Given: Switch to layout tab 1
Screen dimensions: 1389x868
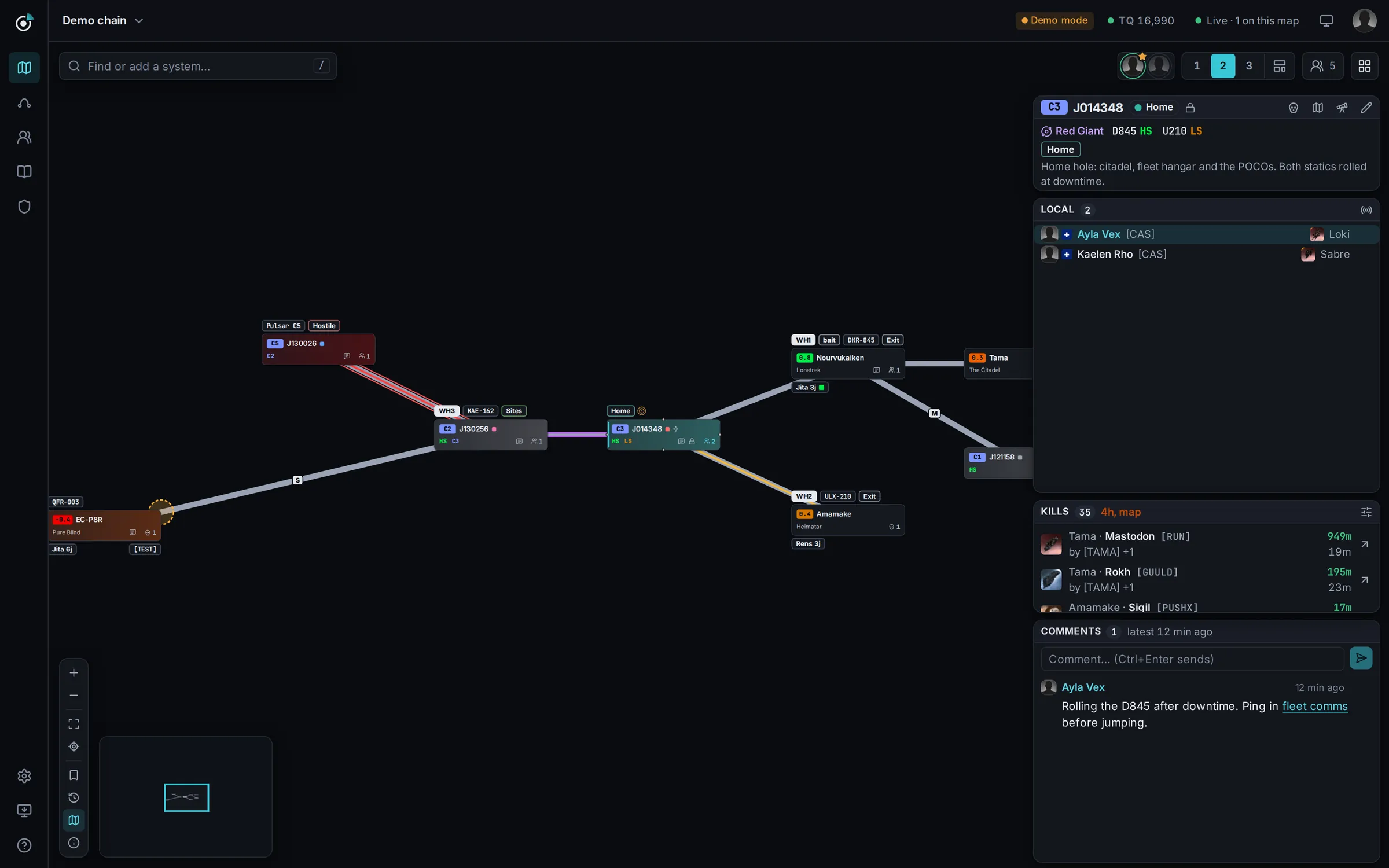Looking at the screenshot, I should 1197,66.
